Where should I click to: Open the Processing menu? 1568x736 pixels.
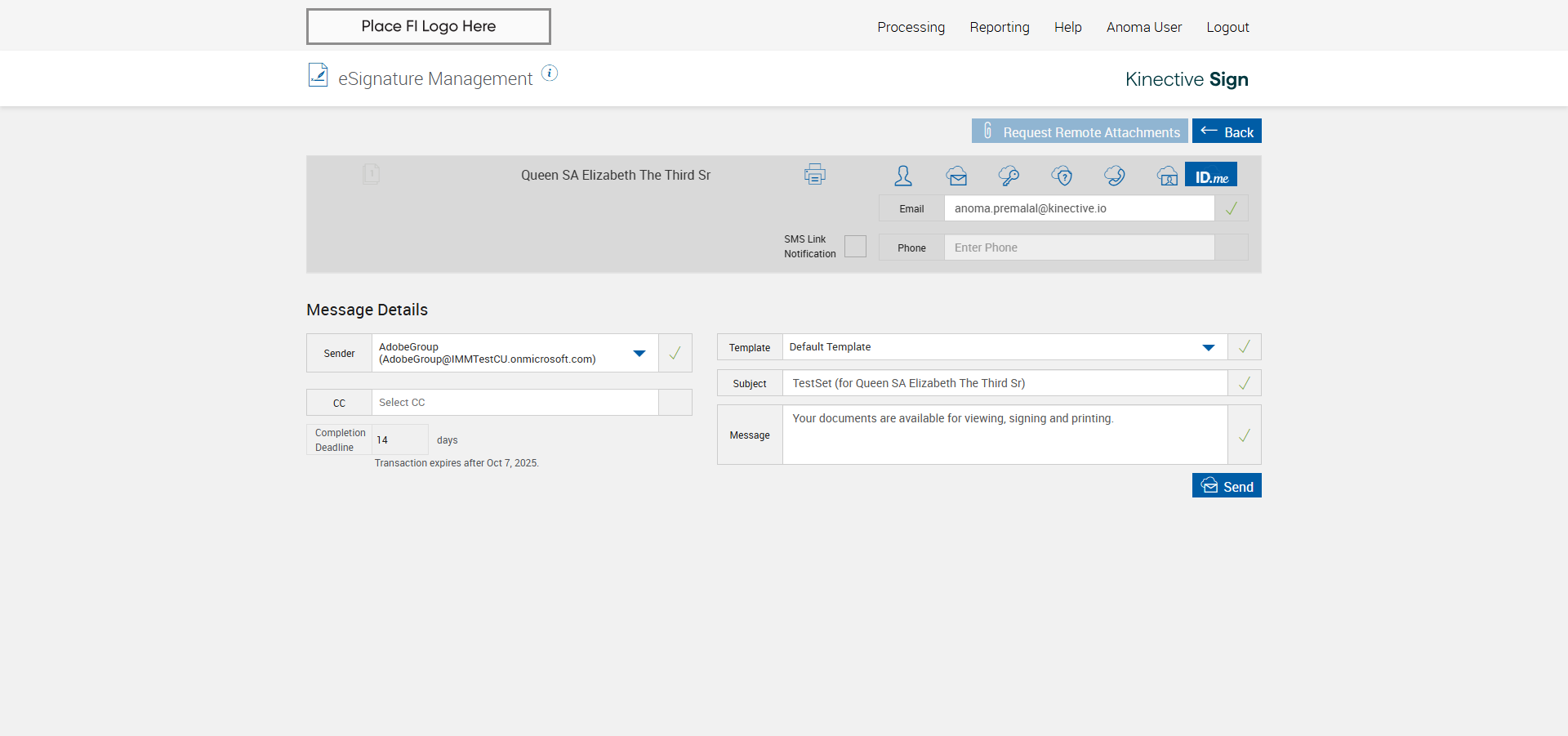tap(911, 27)
